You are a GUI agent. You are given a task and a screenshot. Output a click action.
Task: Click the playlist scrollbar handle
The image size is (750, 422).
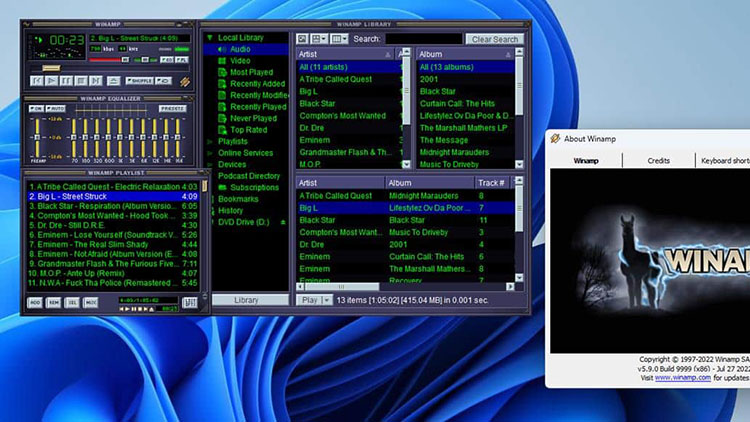click(205, 185)
